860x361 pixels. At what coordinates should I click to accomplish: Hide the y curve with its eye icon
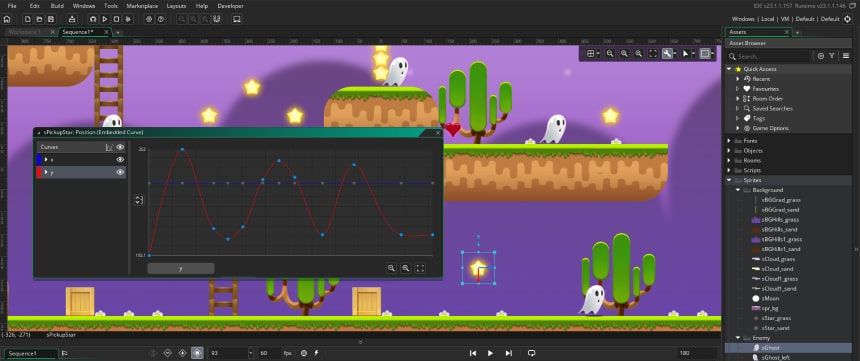(120, 172)
